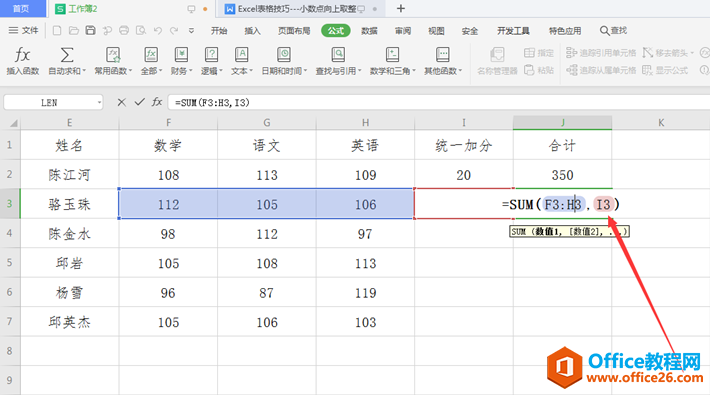Switch to the 开始 Home tab
This screenshot has width=710, height=395.
219,31
